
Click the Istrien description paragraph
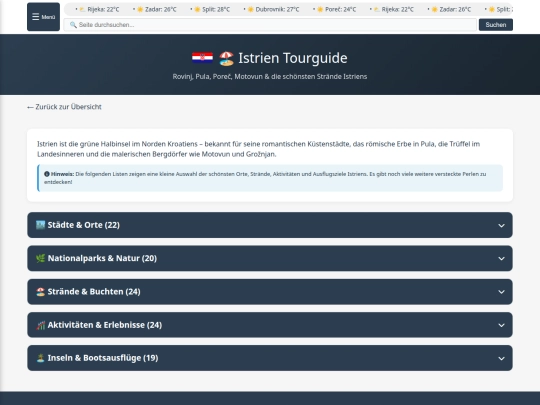point(259,149)
